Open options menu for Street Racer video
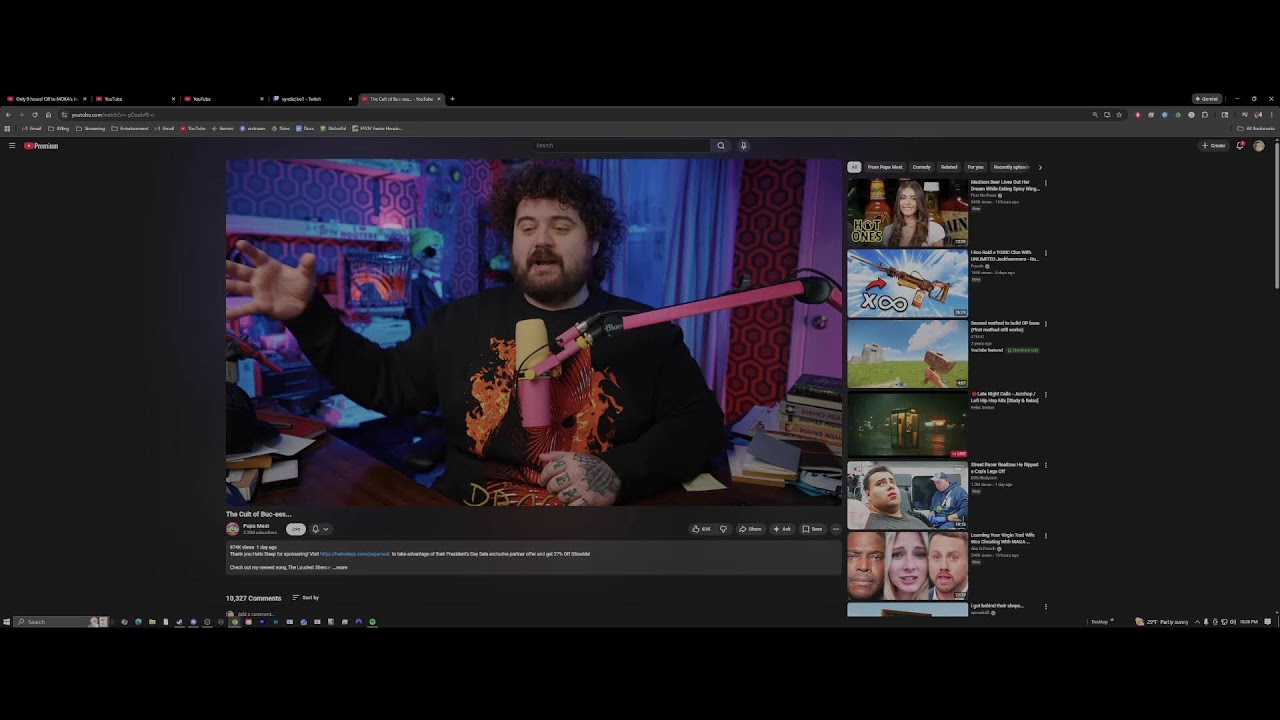This screenshot has height=720, width=1280. pos(1046,466)
